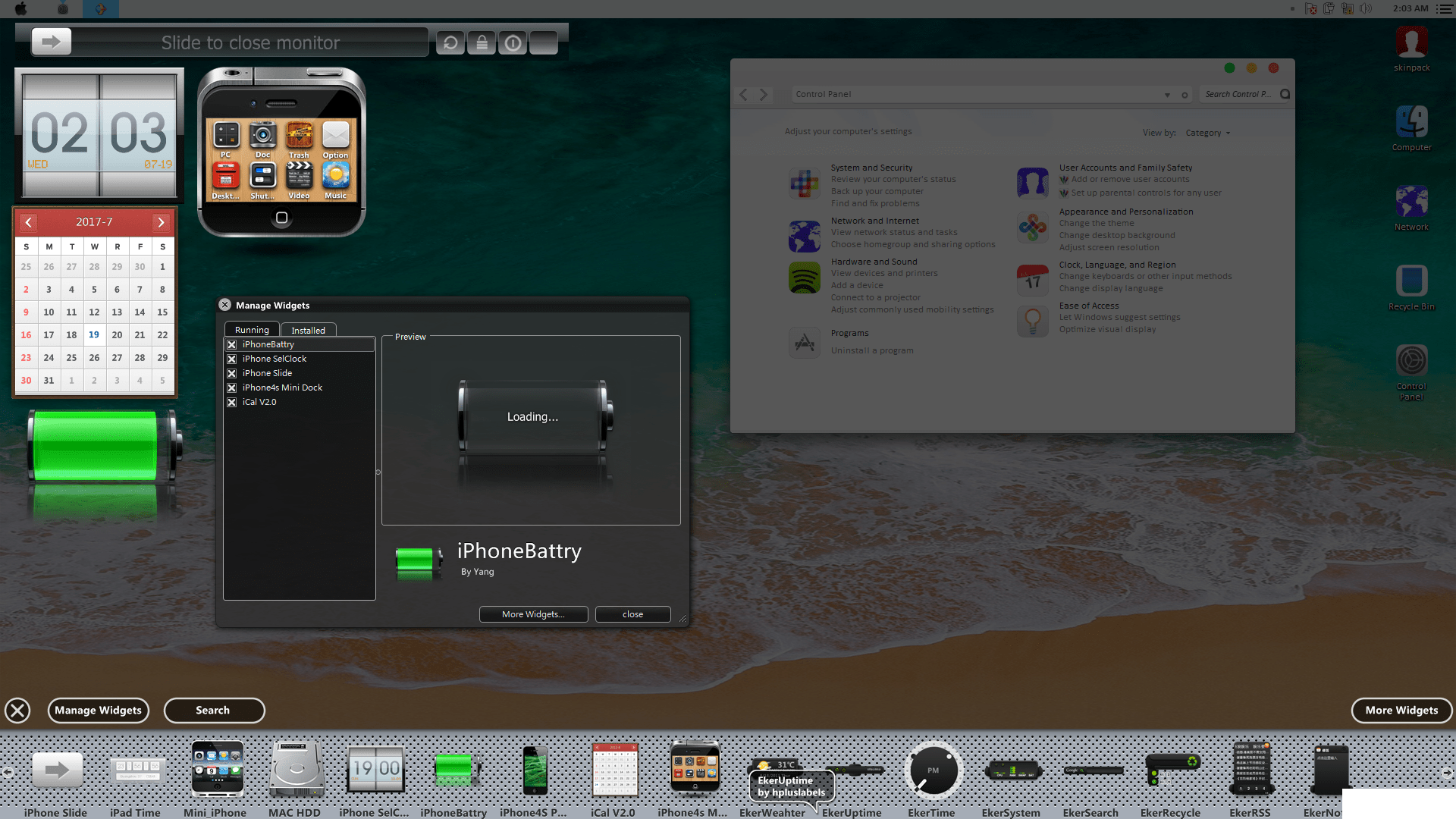Select the iPad Time widget thumbnail

click(x=136, y=770)
